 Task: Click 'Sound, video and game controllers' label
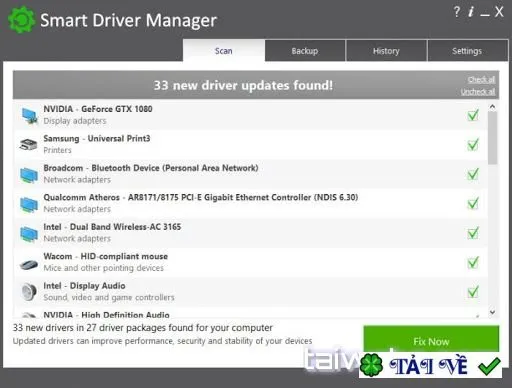109,297
